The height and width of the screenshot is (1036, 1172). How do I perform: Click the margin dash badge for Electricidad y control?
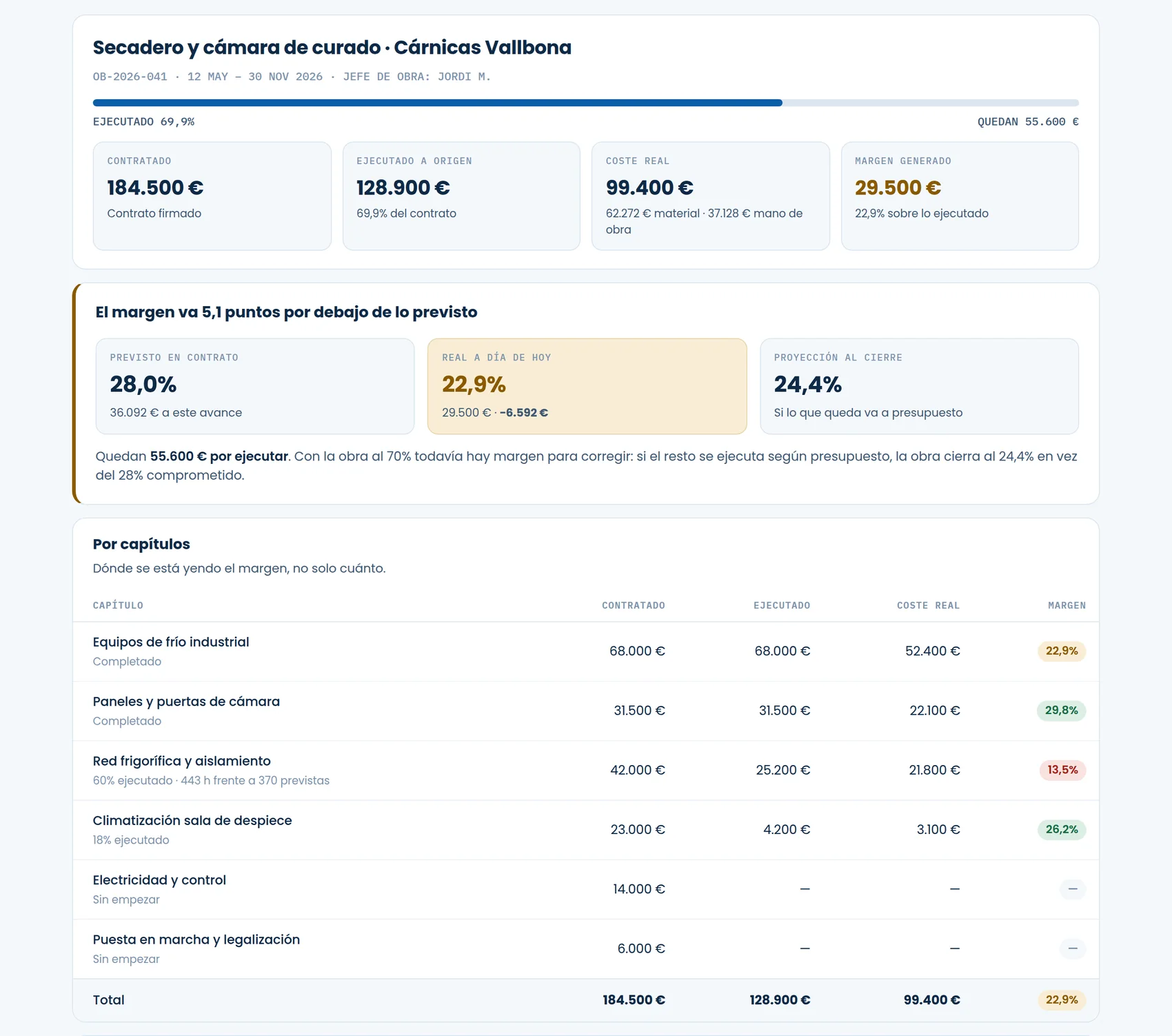1073,889
